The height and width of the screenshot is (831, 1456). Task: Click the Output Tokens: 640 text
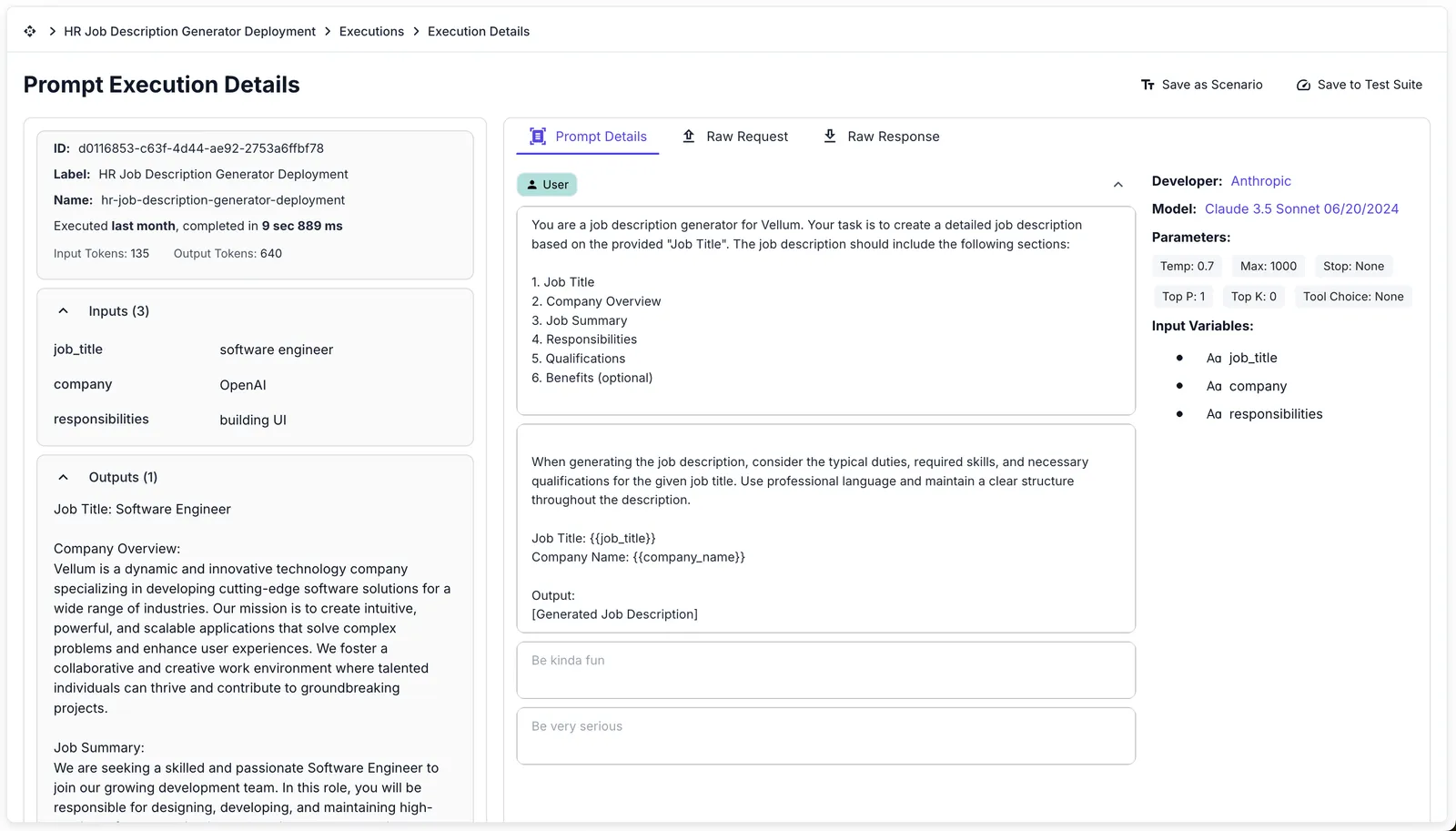click(227, 254)
